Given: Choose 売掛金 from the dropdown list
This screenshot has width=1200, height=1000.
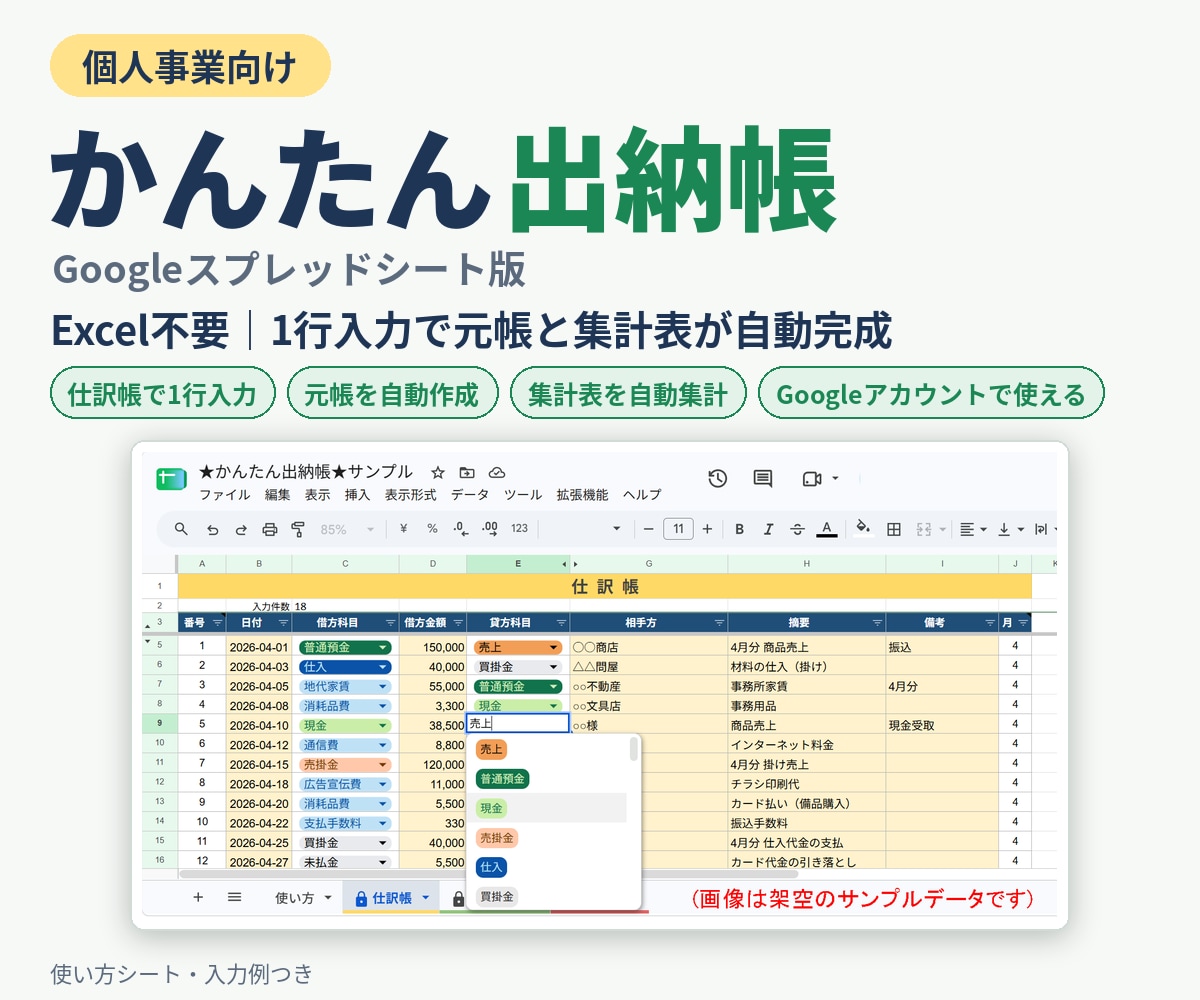Looking at the screenshot, I should (497, 838).
